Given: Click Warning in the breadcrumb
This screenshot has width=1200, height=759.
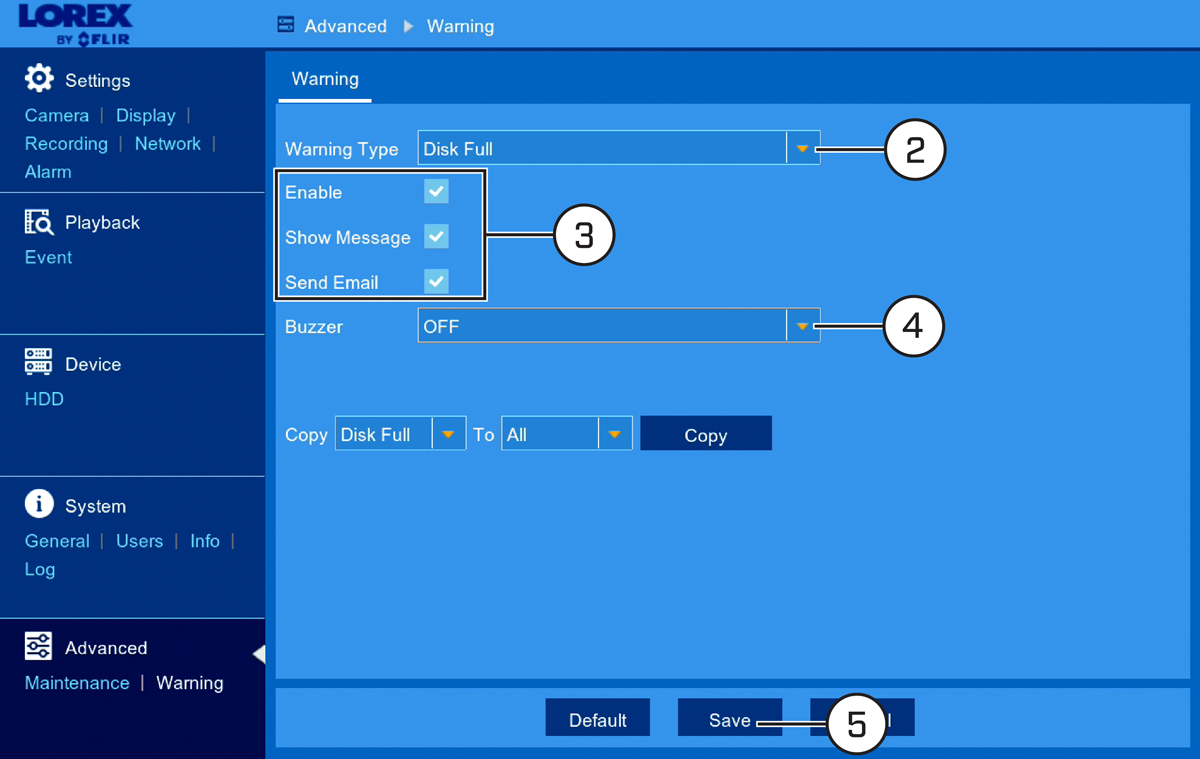Looking at the screenshot, I should [x=460, y=26].
